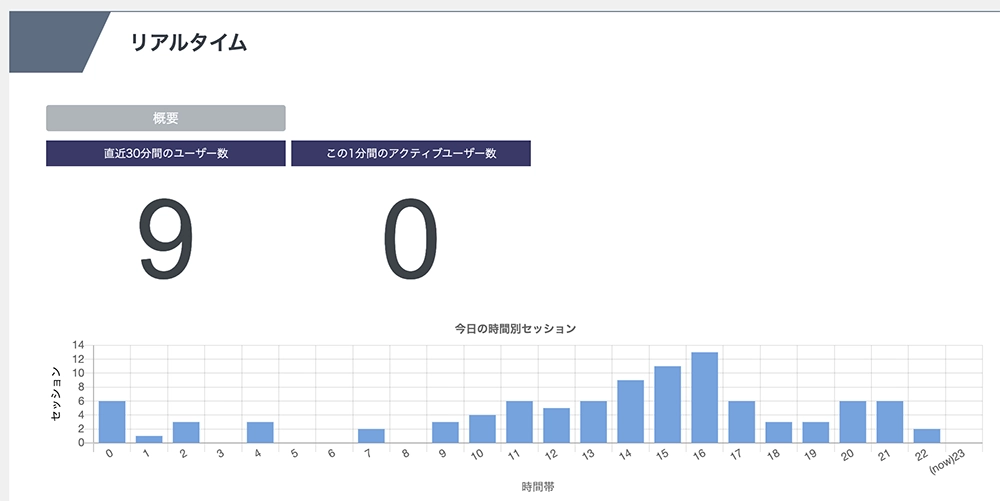Click the bar for hour 0
This screenshot has width=1000, height=501.
(112, 422)
